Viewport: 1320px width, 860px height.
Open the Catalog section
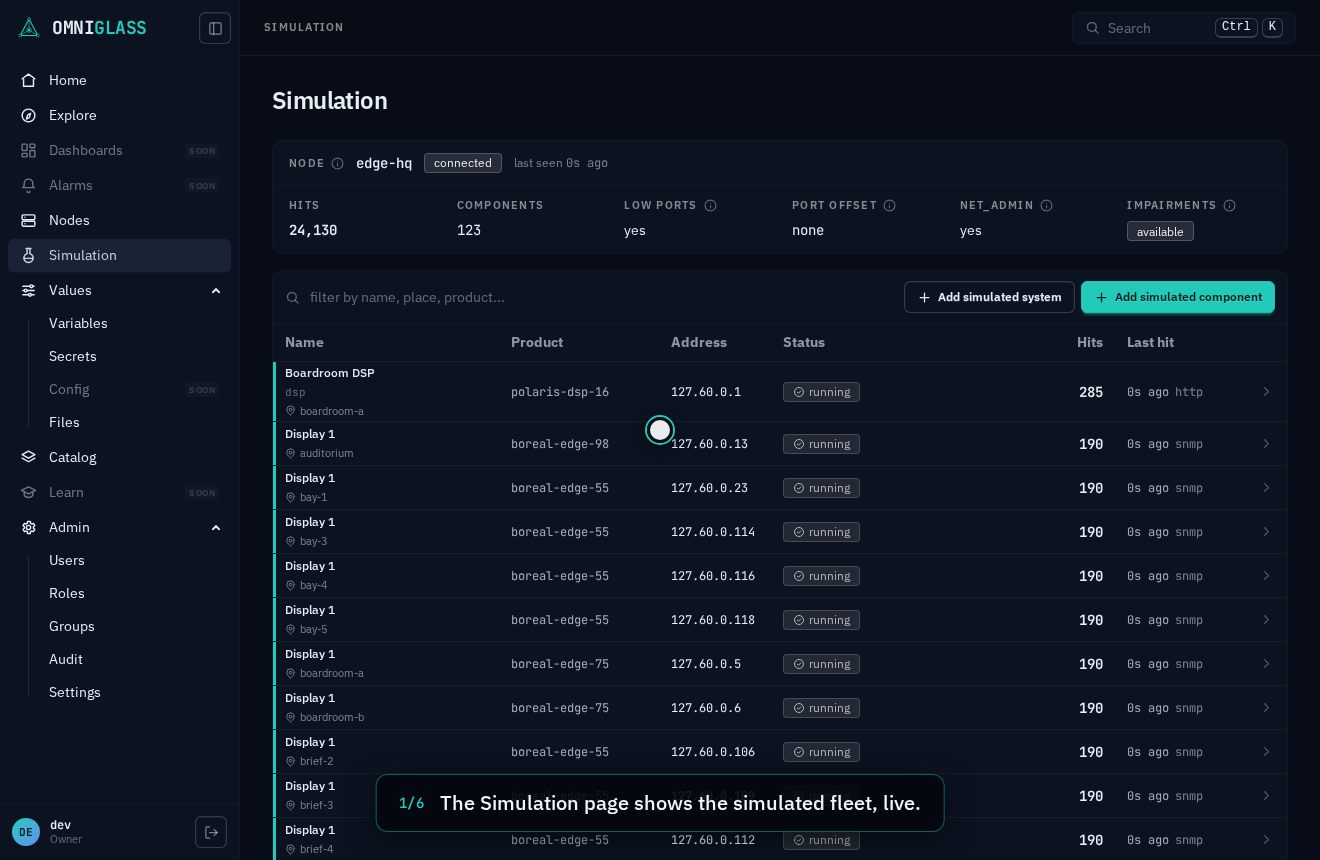coord(119,457)
